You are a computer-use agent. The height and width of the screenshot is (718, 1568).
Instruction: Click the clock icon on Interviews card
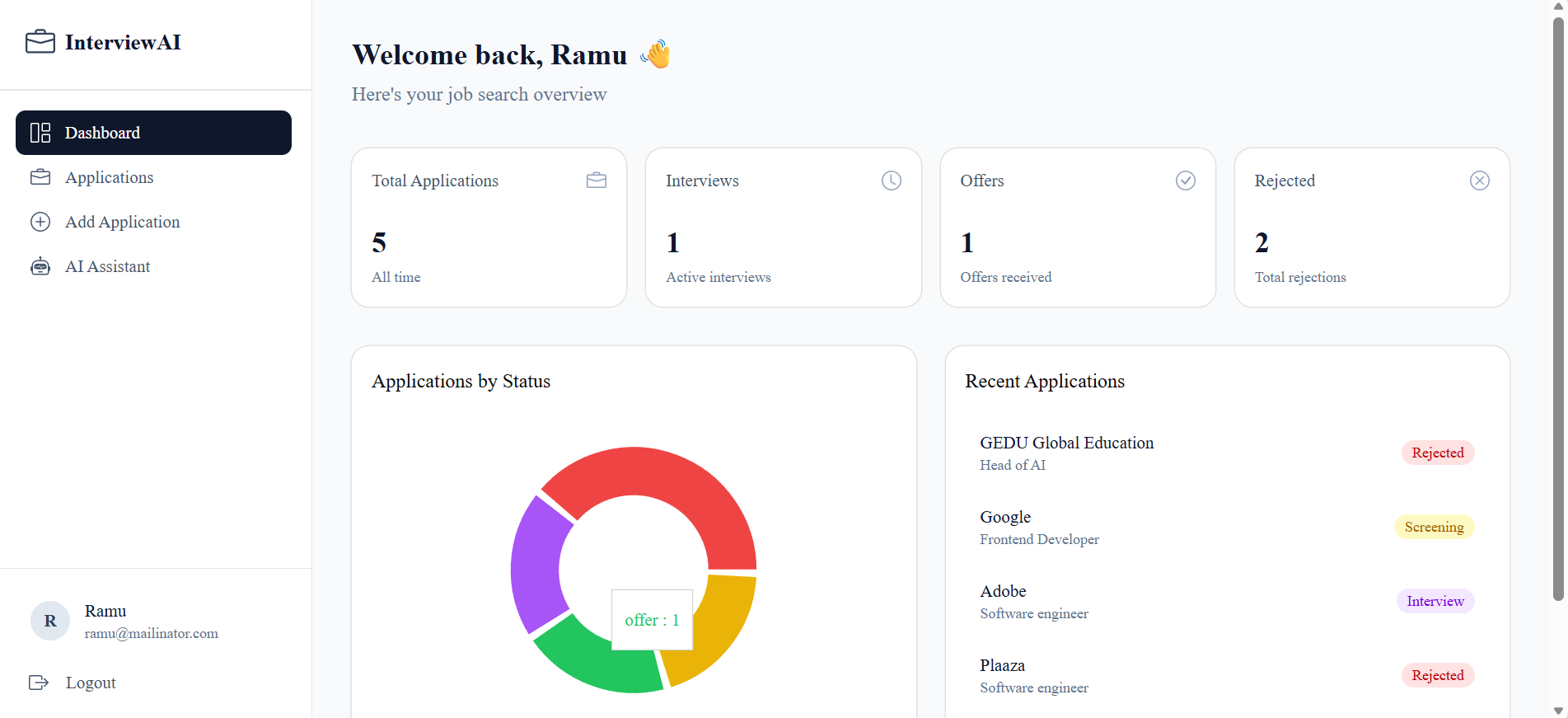(x=892, y=181)
